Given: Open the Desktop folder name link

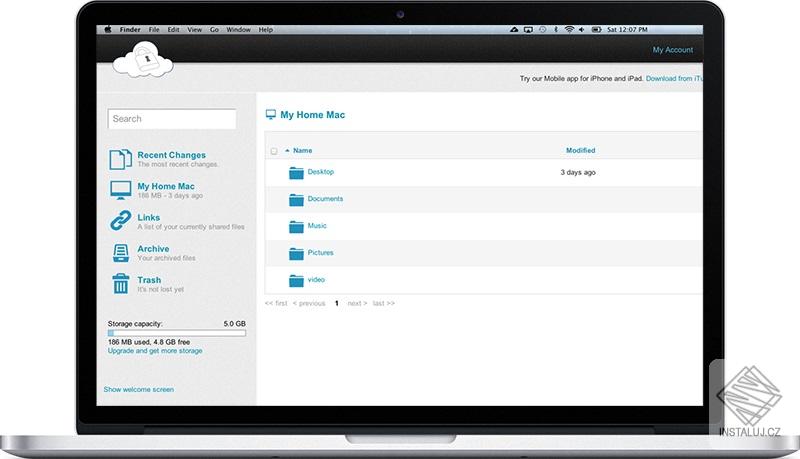Looking at the screenshot, I should pyautogui.click(x=320, y=172).
